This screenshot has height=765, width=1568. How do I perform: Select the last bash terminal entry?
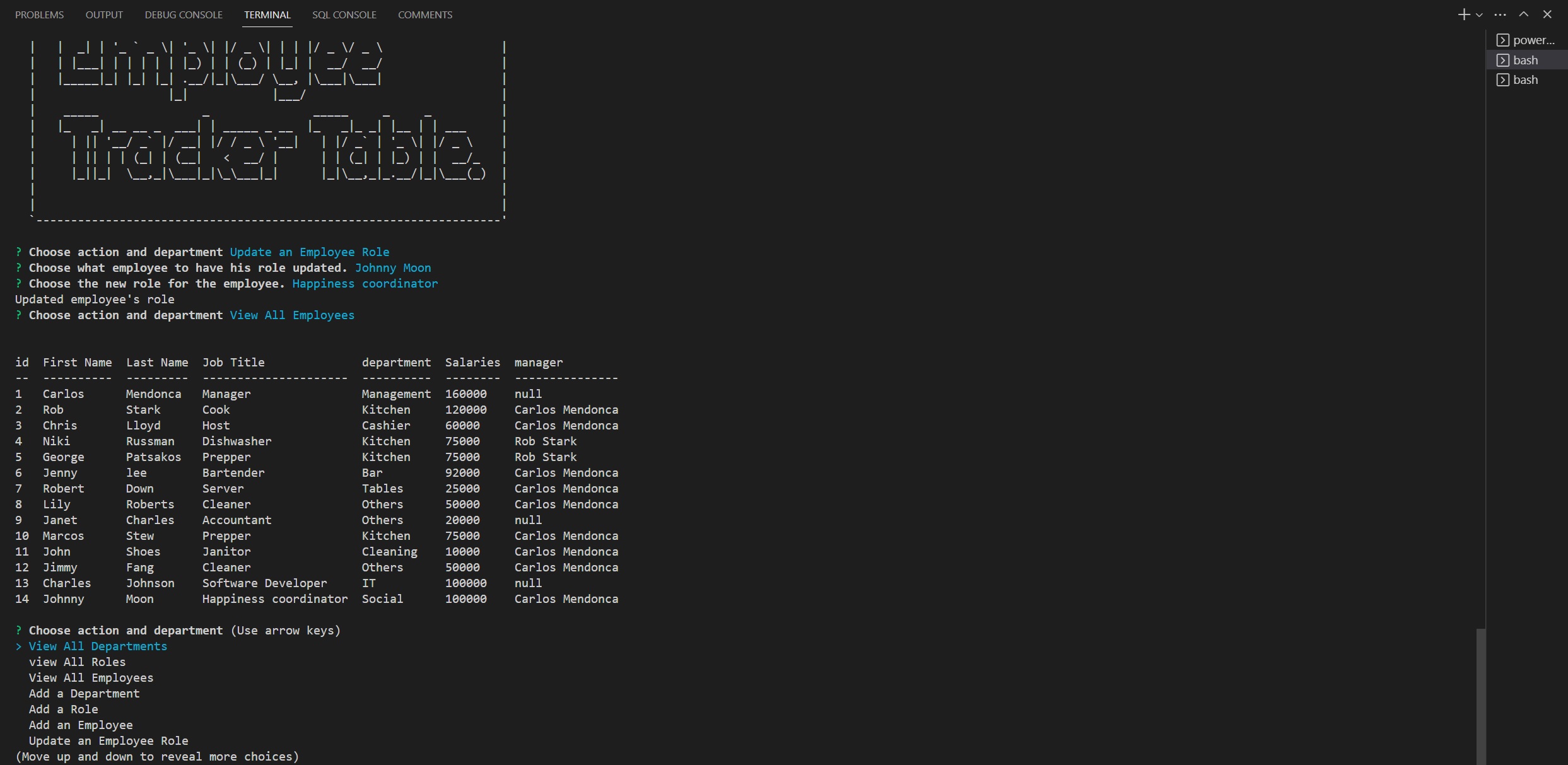point(1527,79)
